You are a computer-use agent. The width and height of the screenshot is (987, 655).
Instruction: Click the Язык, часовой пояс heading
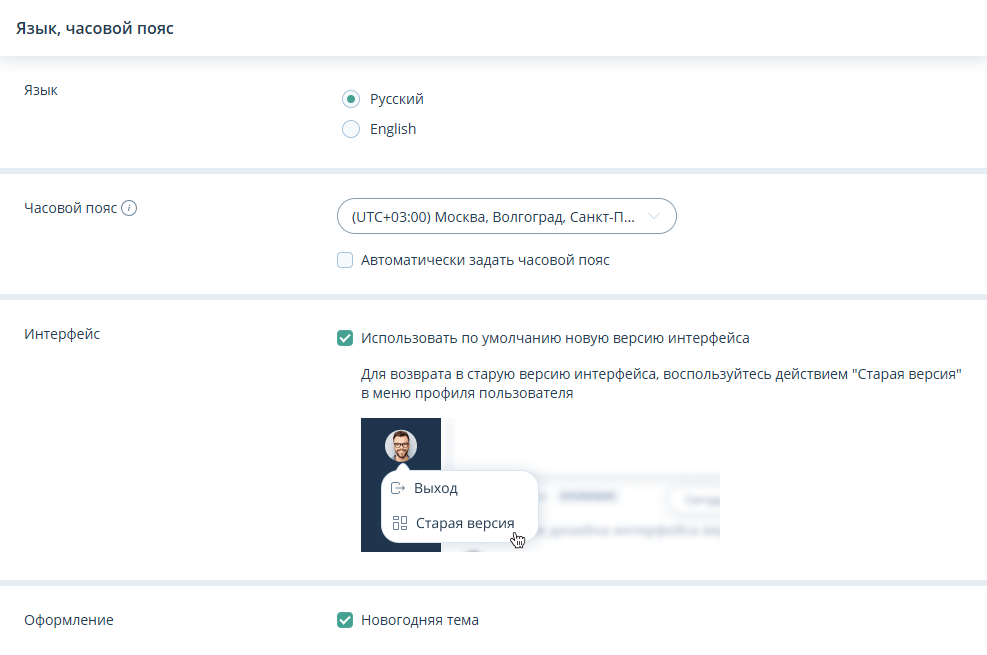point(95,28)
